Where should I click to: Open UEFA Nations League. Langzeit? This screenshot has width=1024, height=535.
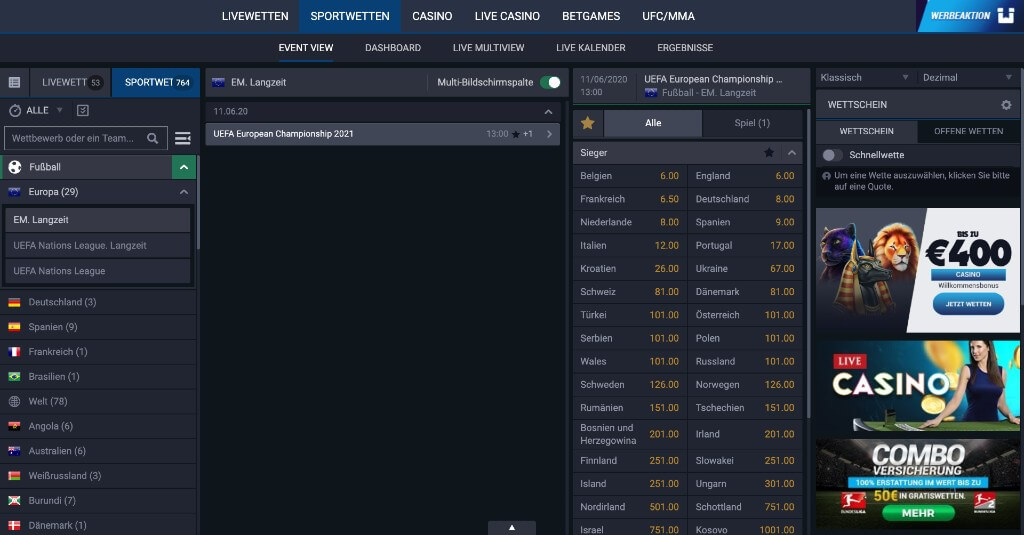(x=98, y=246)
